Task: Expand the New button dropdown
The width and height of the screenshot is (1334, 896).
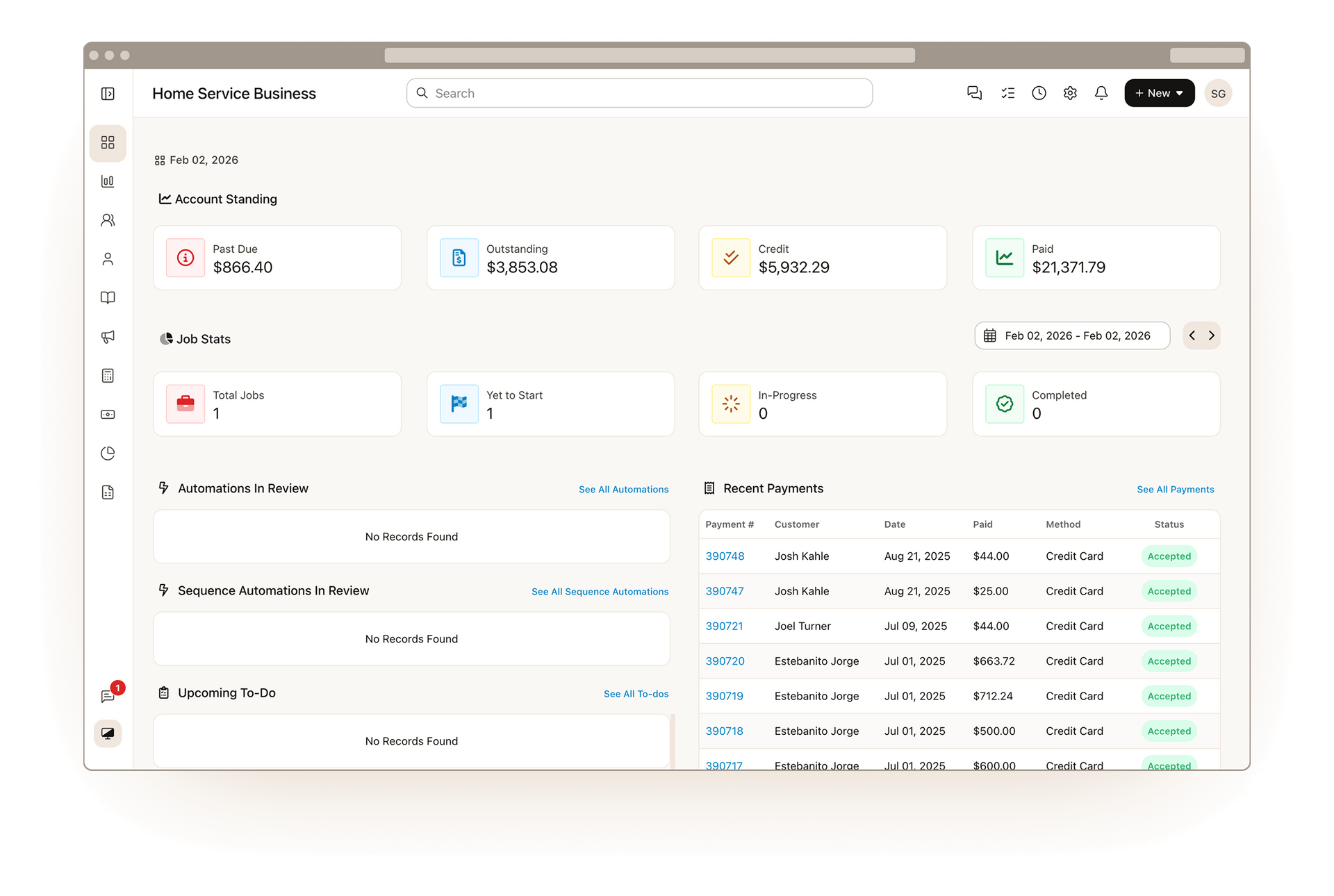Action: (1159, 92)
